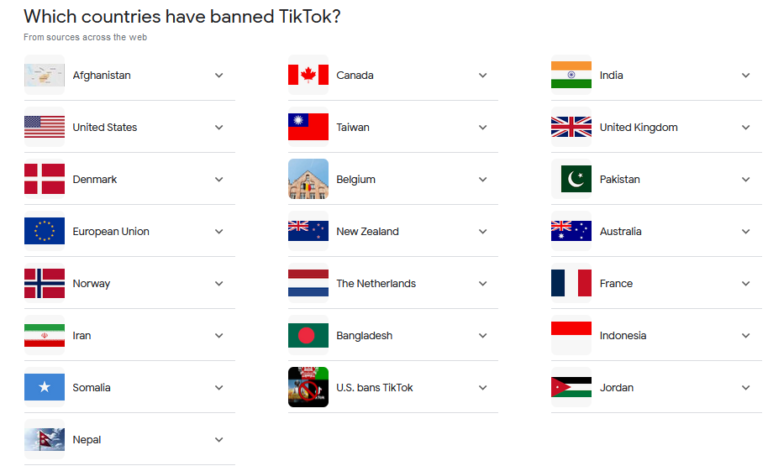Select the United Kingdom label
Viewport: 768px width, 466px height.
(638, 127)
